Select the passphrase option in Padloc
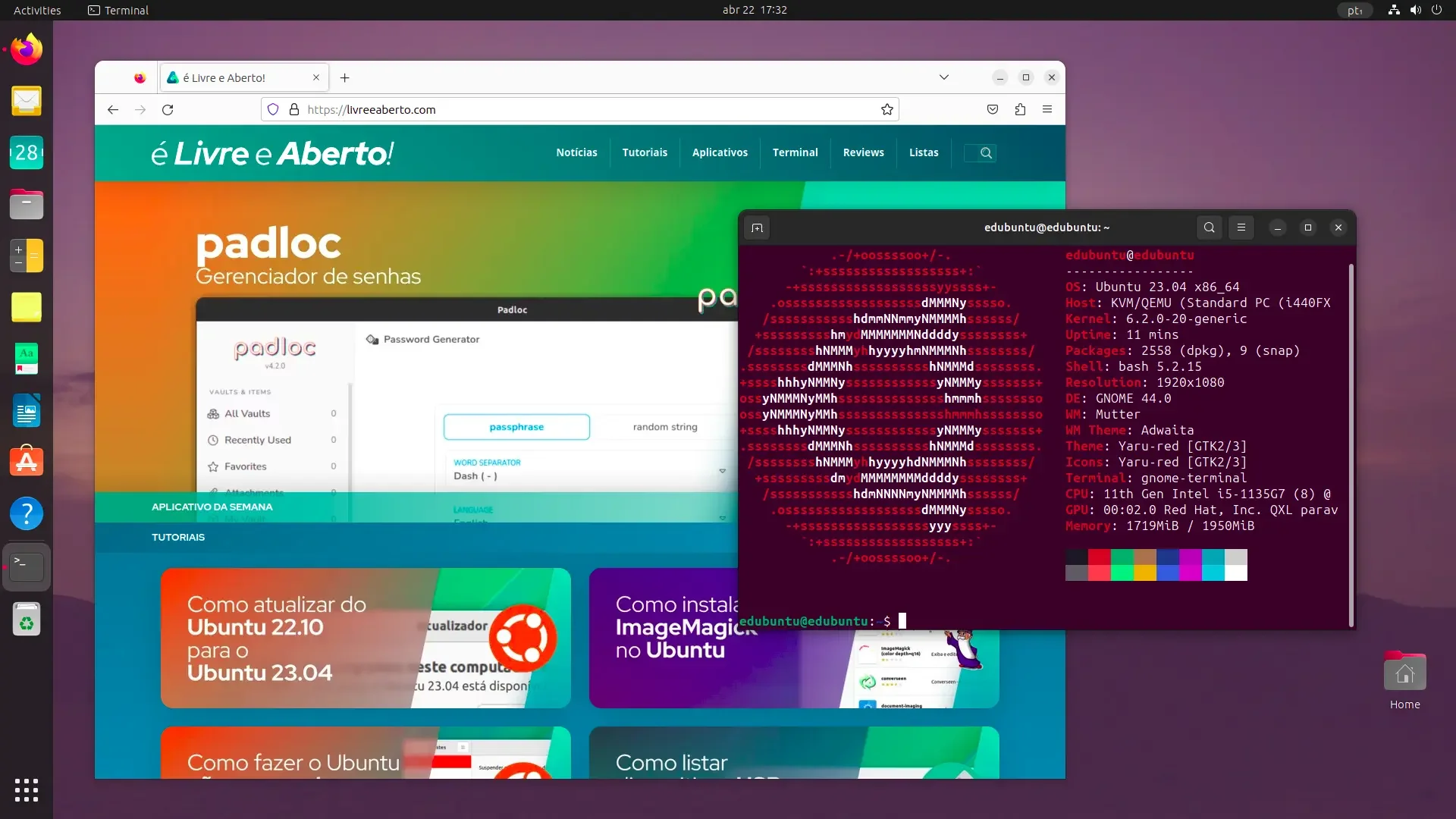 516,427
